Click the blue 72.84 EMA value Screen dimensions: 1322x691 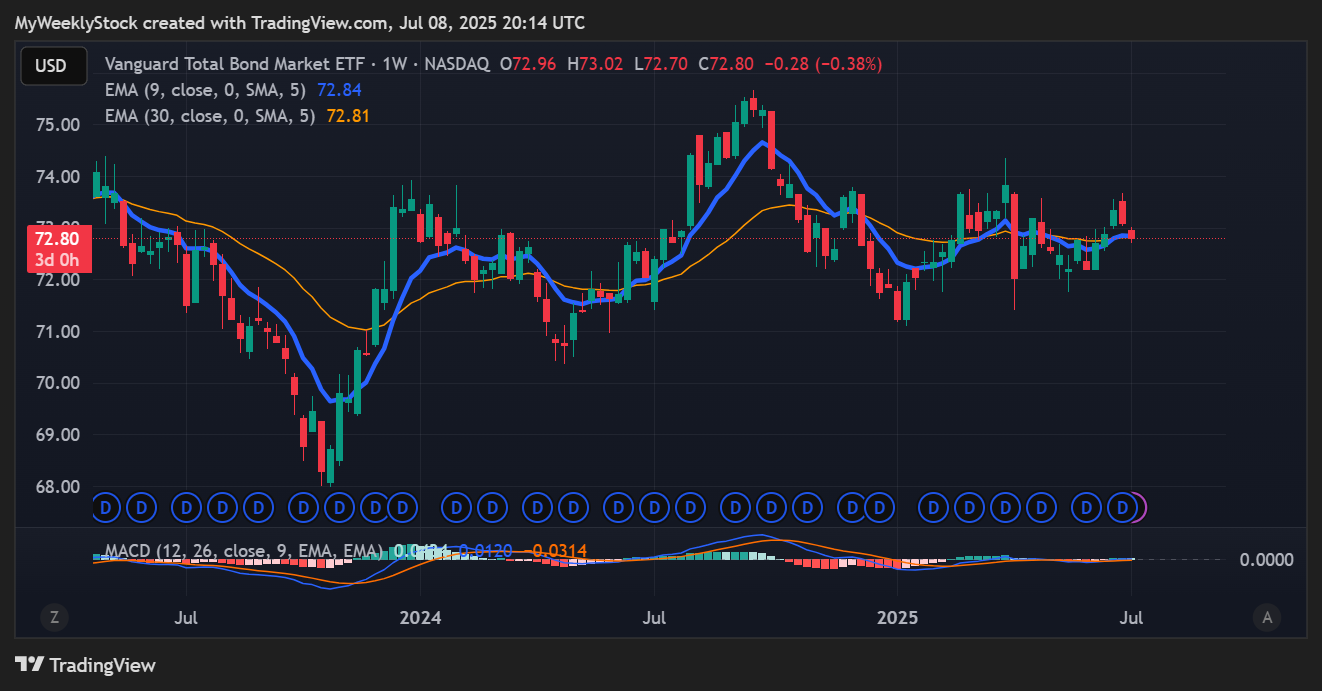pos(337,90)
